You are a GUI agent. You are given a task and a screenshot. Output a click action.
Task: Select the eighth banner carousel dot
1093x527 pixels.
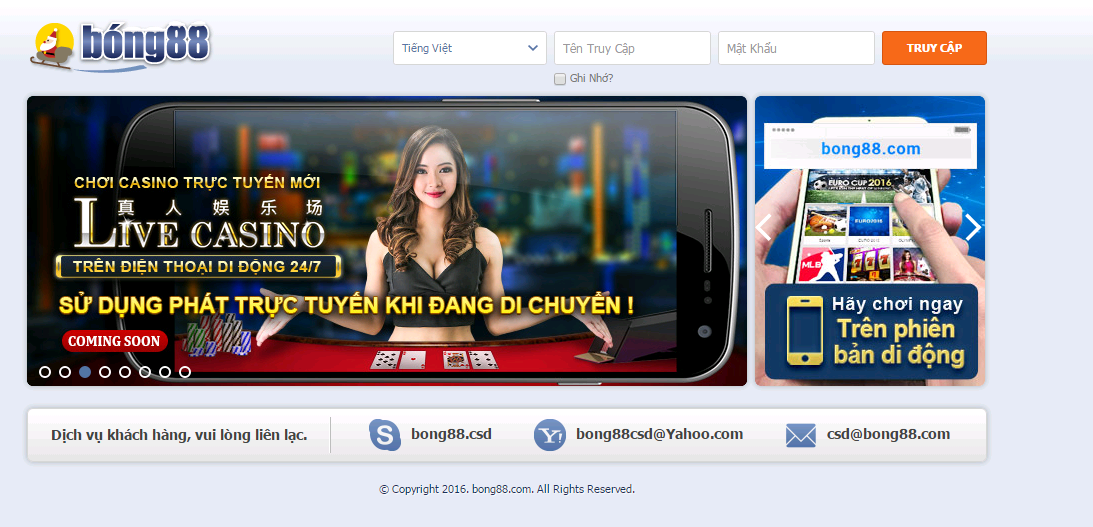point(185,372)
